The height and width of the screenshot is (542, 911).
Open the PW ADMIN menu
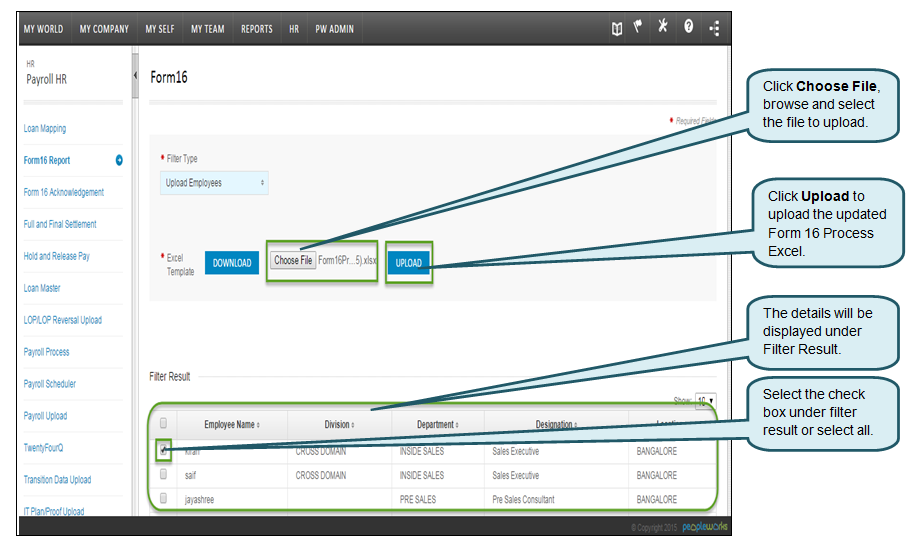334,29
